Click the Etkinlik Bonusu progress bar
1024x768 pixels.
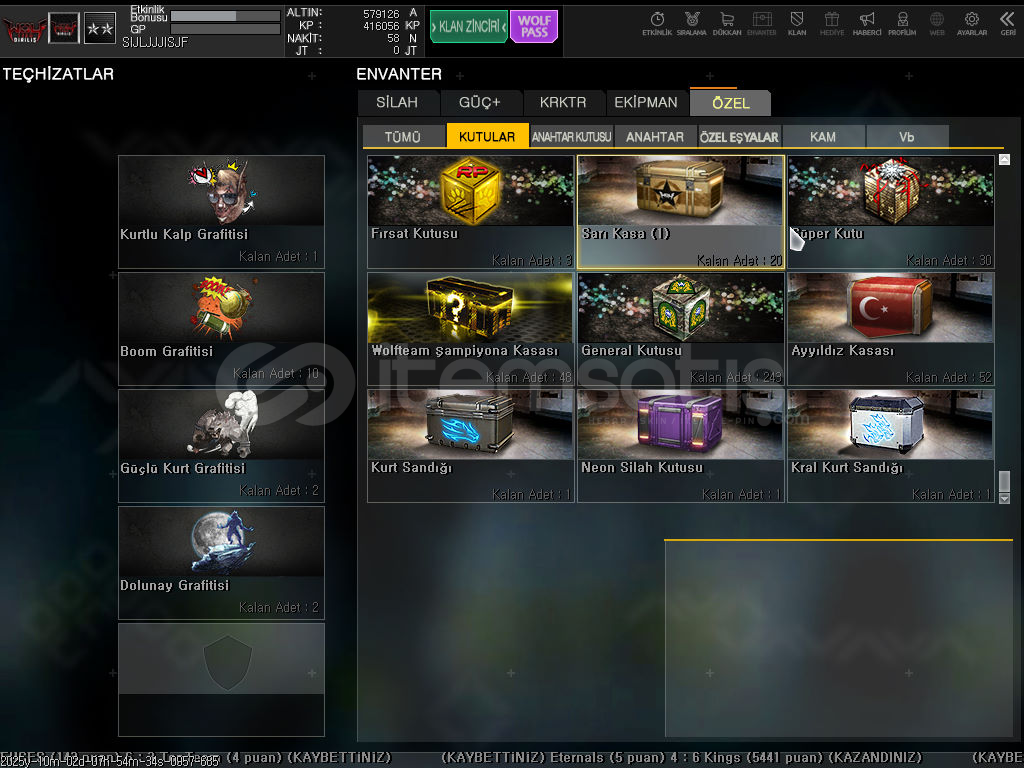225,16
